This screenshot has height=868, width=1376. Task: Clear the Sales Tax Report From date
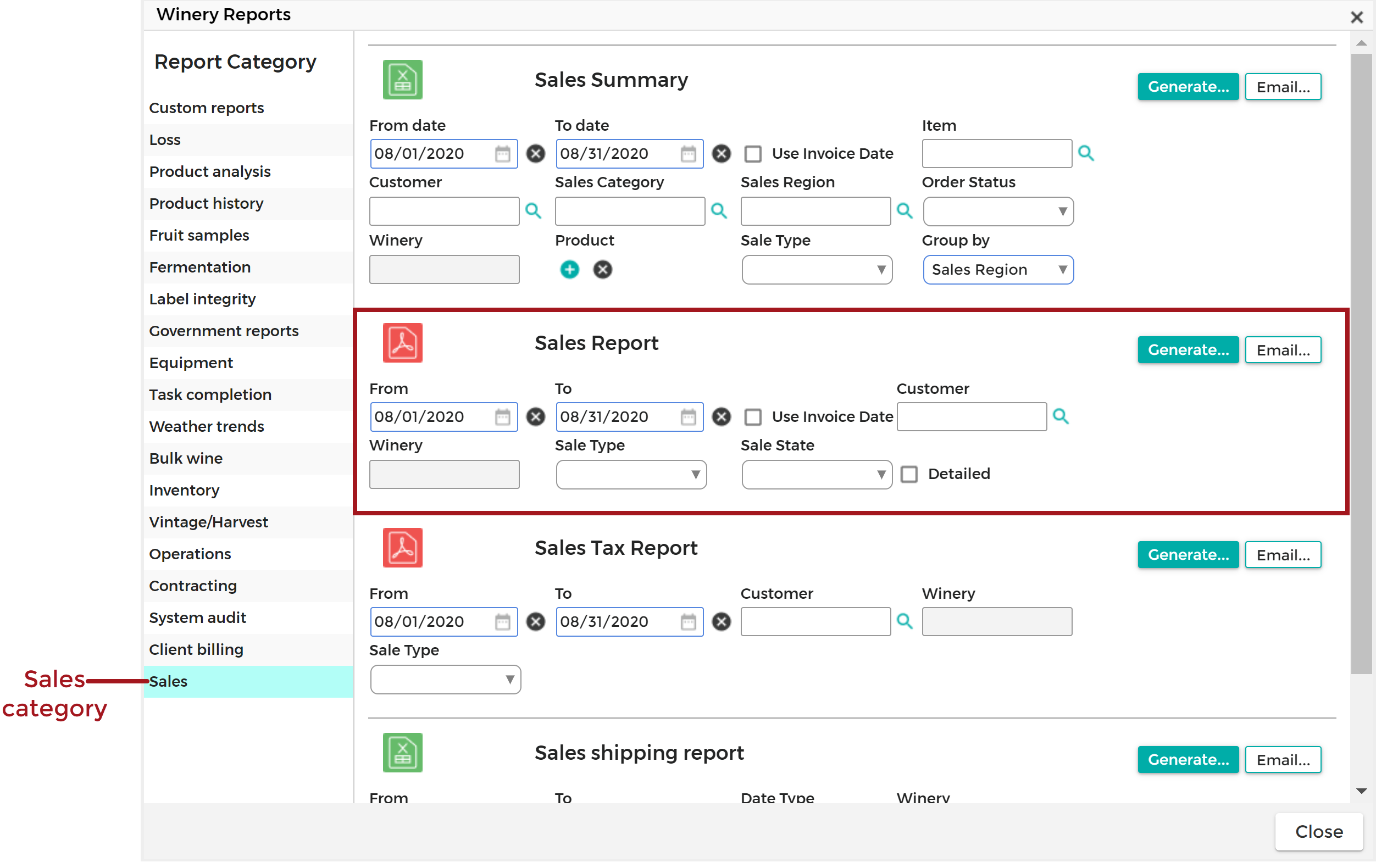click(x=535, y=622)
